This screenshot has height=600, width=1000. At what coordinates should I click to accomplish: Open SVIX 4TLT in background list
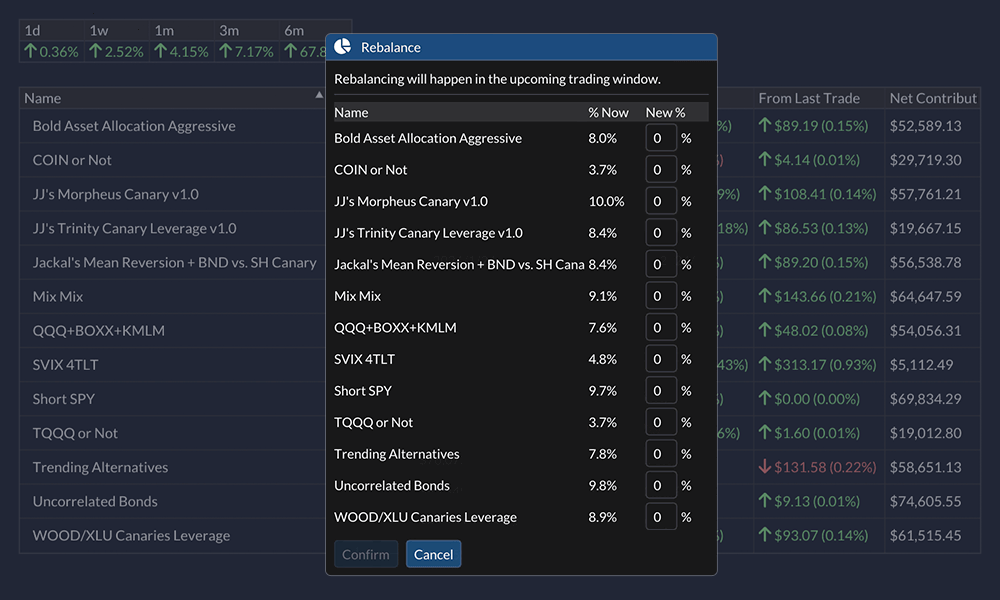point(66,365)
